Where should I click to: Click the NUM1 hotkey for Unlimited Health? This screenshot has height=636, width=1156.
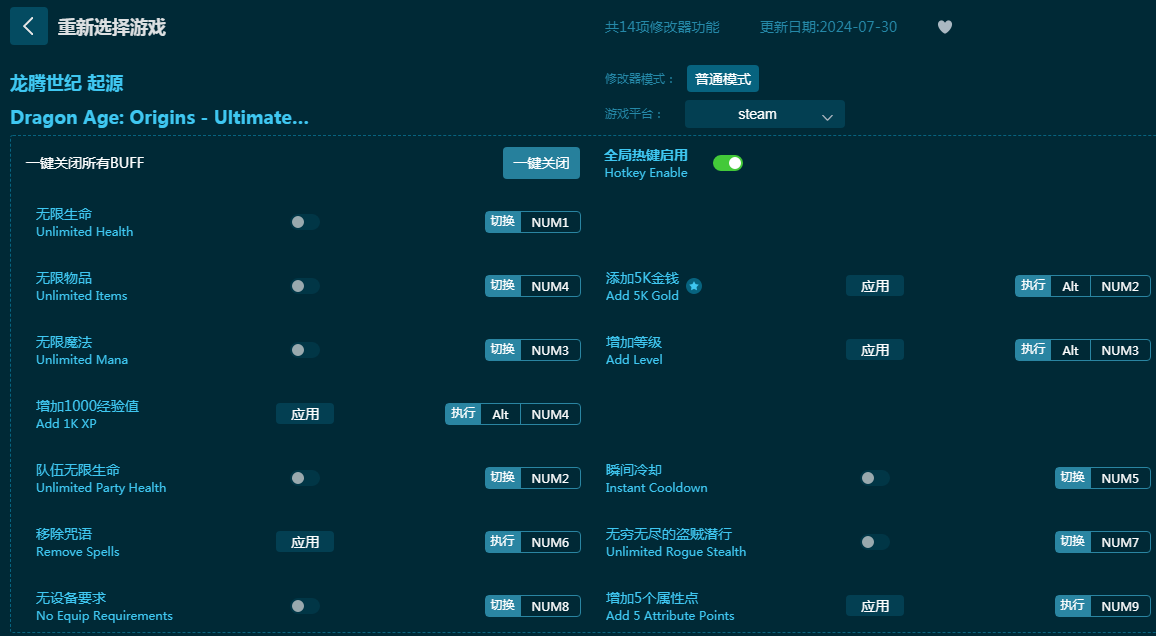(532, 222)
